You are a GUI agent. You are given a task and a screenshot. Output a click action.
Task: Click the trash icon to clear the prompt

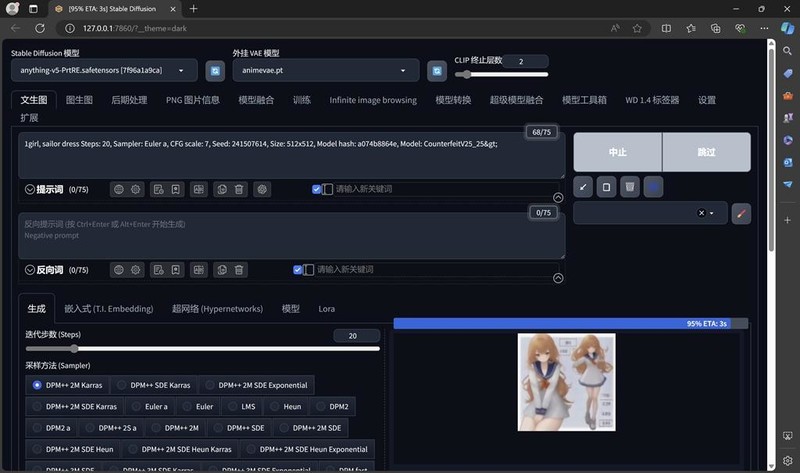click(630, 187)
